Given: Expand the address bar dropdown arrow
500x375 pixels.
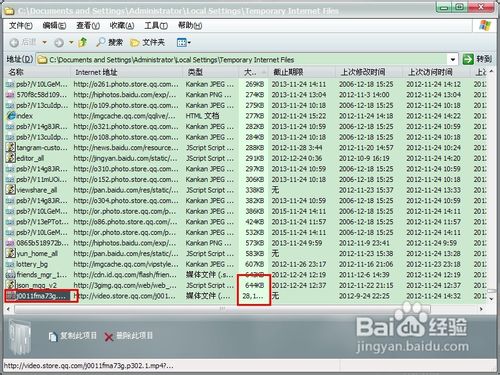Looking at the screenshot, I should 453,60.
